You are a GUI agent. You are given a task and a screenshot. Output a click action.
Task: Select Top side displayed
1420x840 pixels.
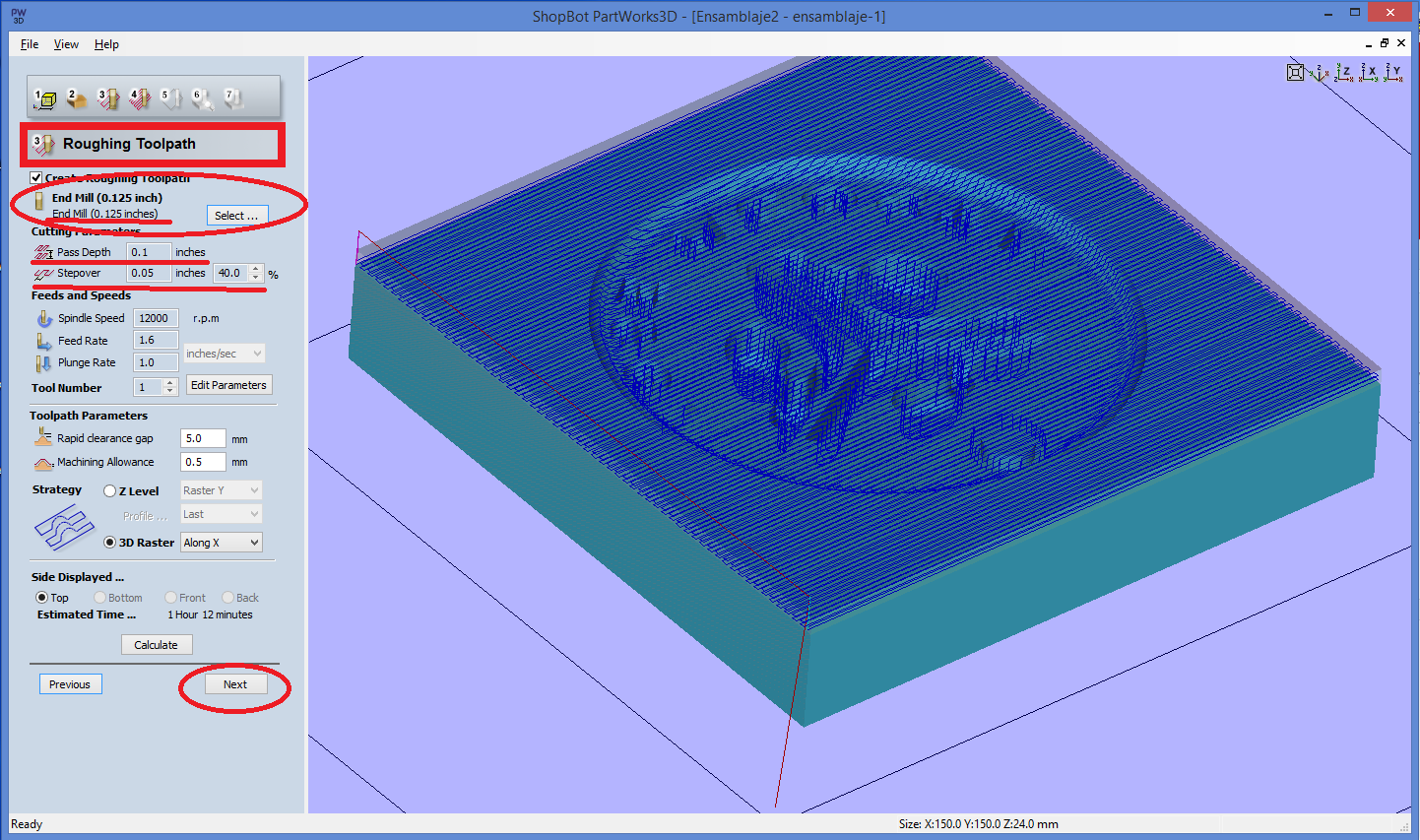point(42,598)
